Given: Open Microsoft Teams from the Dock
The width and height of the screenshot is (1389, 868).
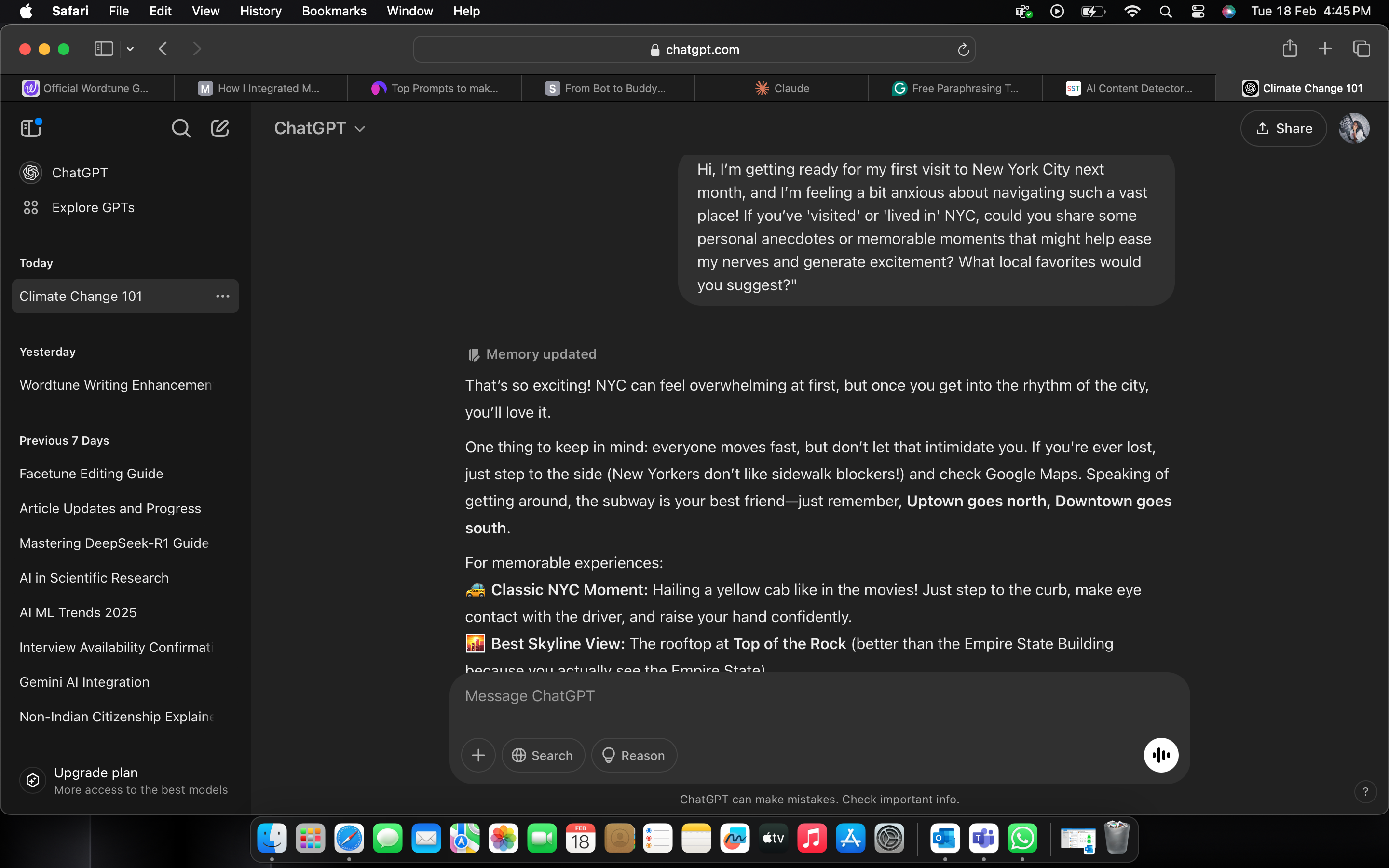Looking at the screenshot, I should (x=984, y=839).
